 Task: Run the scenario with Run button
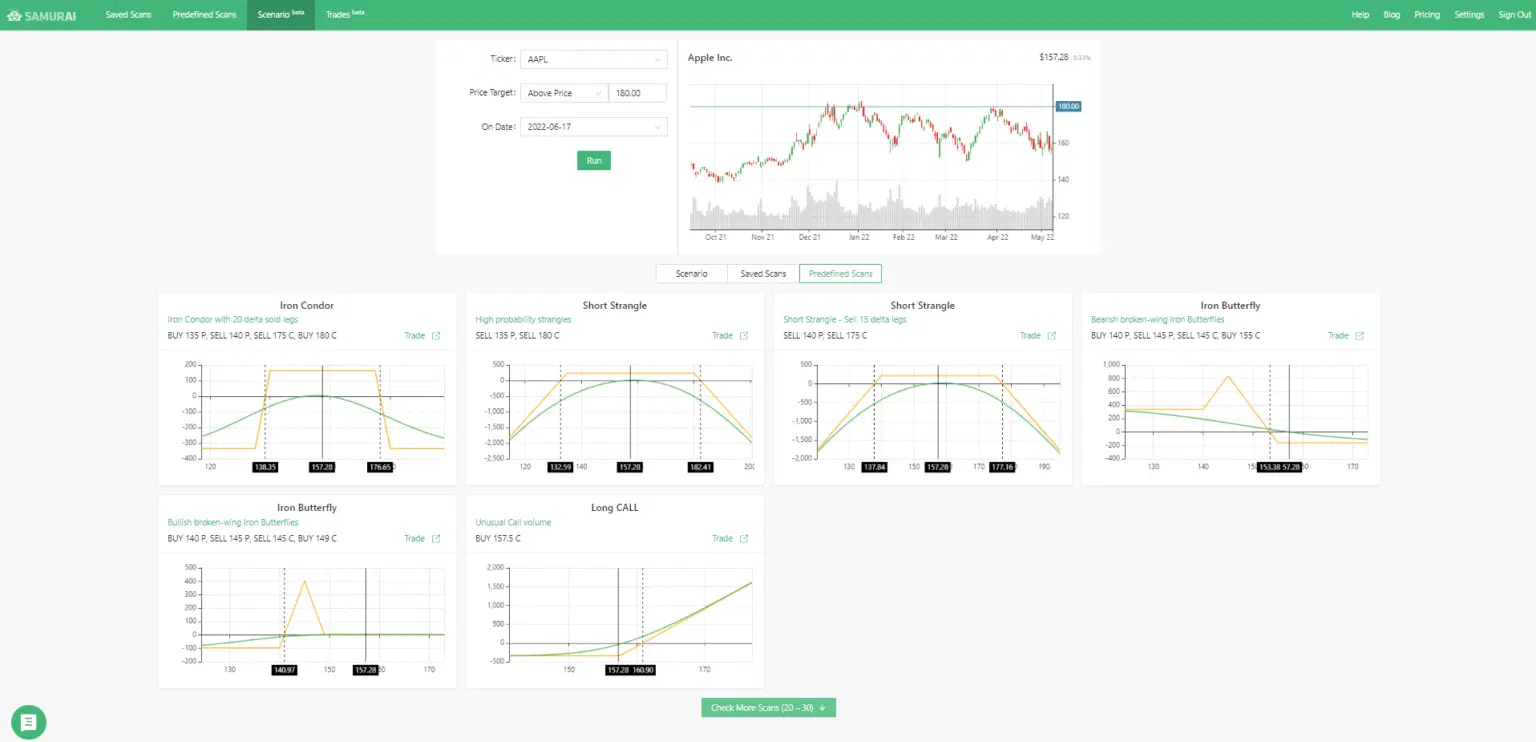pyautogui.click(x=594, y=160)
